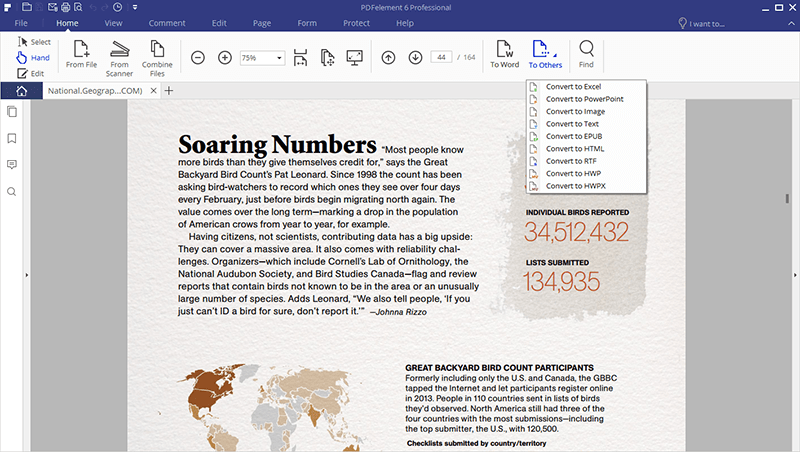
Task: Open the File menu
Action: click(21, 23)
